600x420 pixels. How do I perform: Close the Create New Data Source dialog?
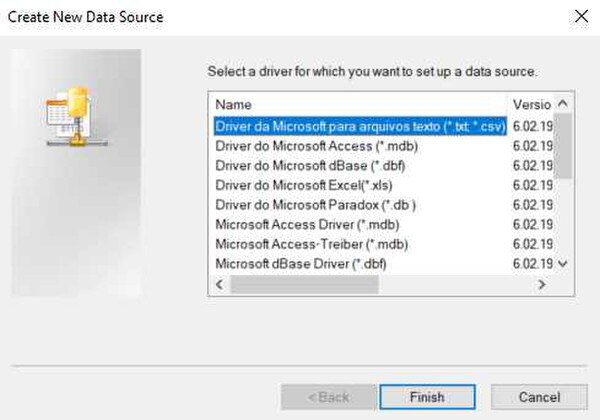(x=581, y=16)
